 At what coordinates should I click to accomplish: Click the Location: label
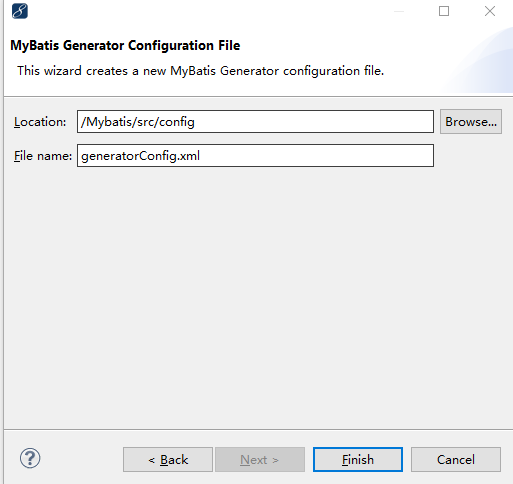(x=40, y=122)
